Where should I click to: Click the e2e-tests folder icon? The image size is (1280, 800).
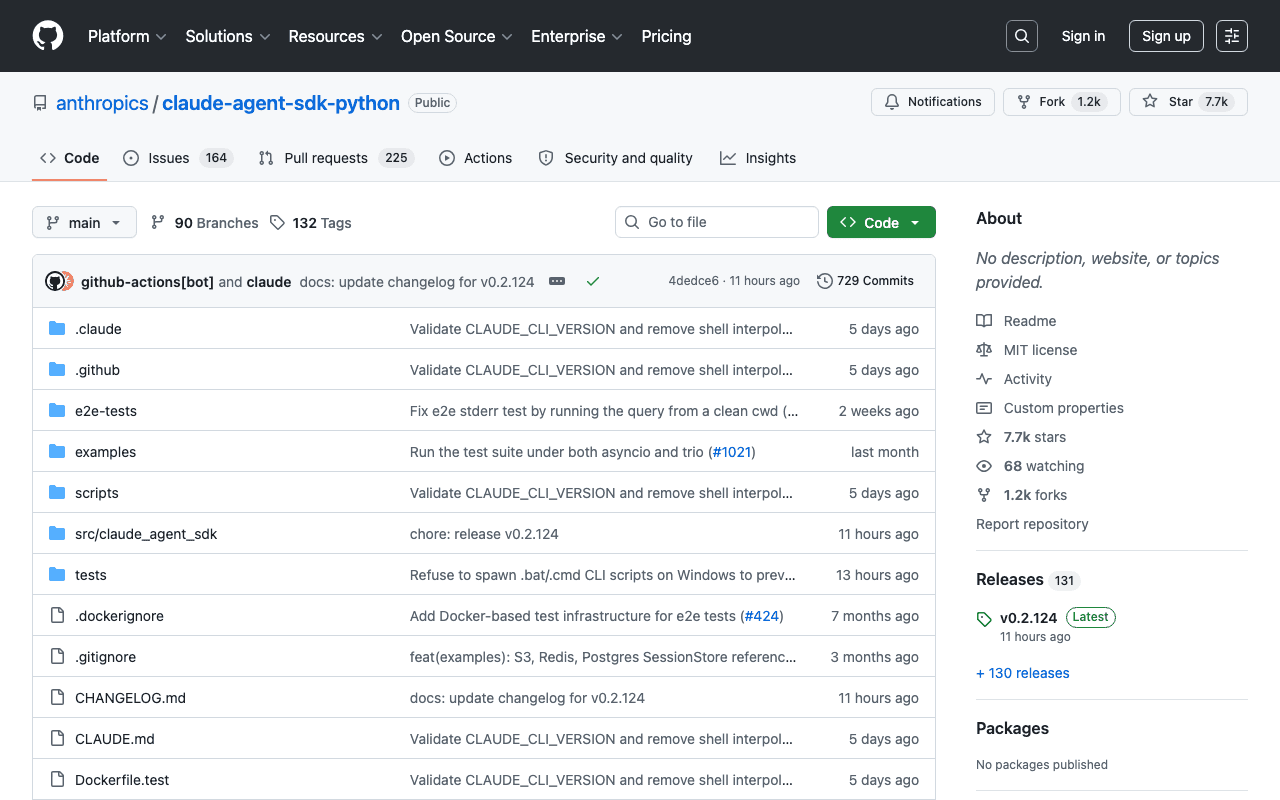[57, 411]
